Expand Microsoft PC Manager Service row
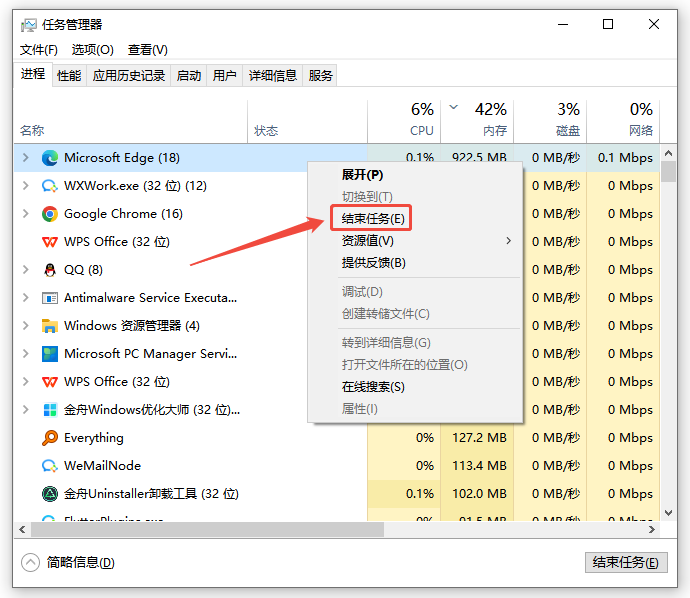690x598 pixels. [x=26, y=354]
